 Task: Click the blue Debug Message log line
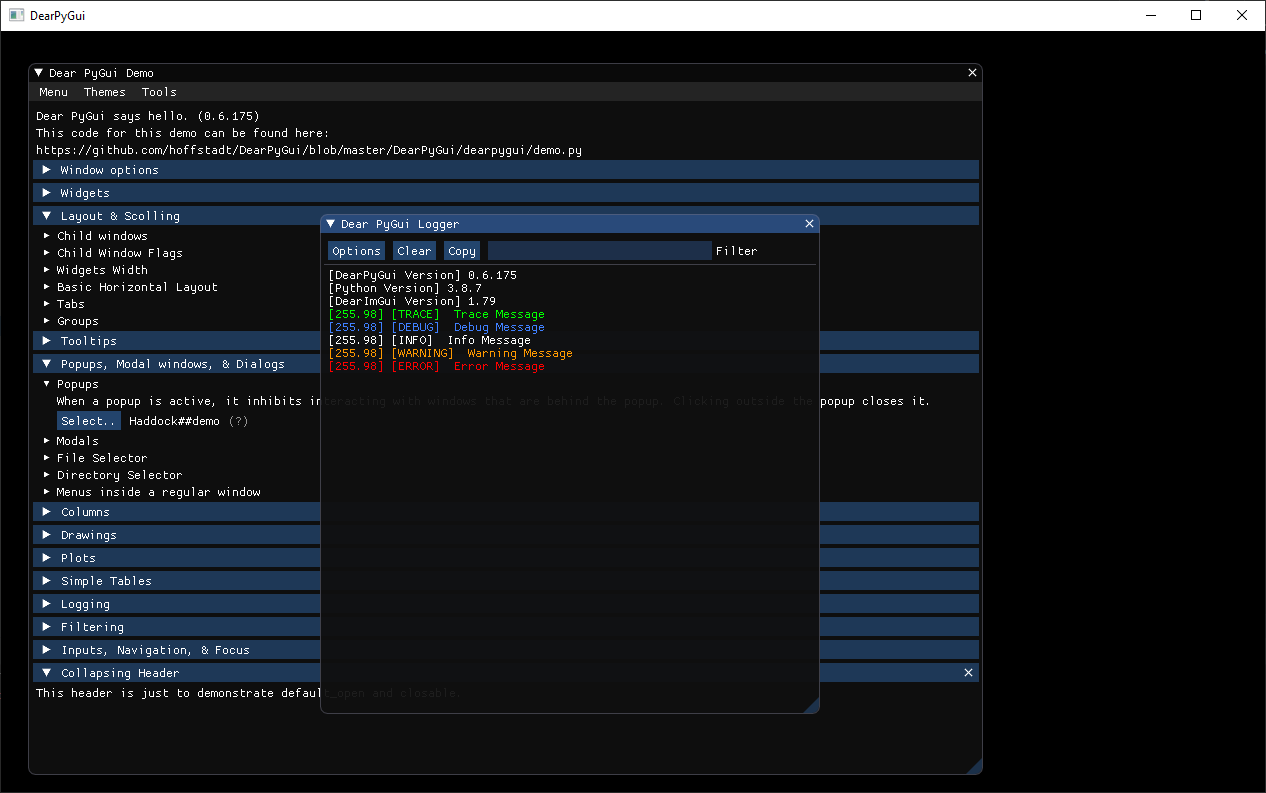(x=437, y=327)
